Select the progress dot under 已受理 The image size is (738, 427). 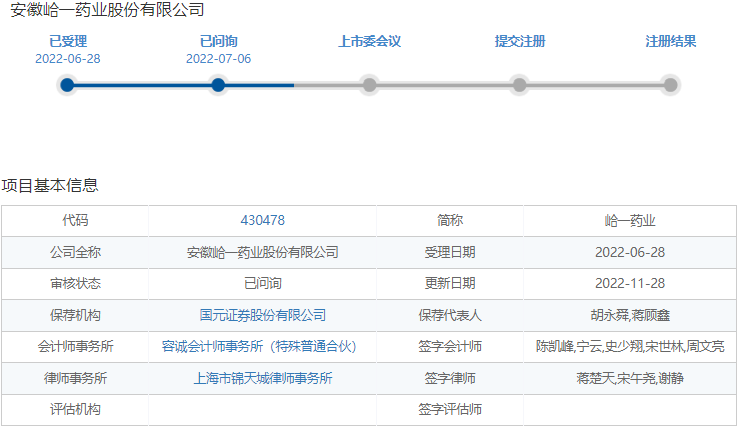click(67, 85)
